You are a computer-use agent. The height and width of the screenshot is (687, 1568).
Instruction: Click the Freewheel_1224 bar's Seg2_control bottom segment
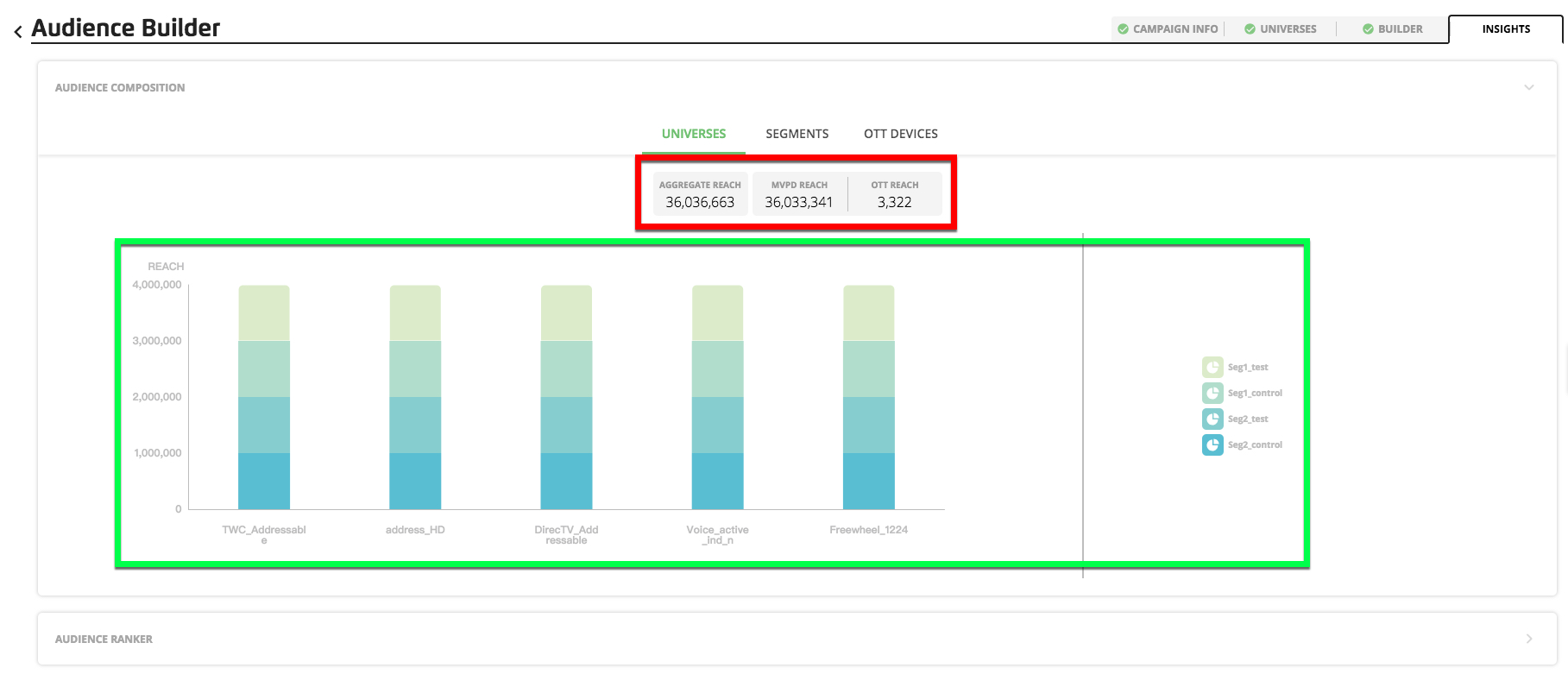[869, 481]
